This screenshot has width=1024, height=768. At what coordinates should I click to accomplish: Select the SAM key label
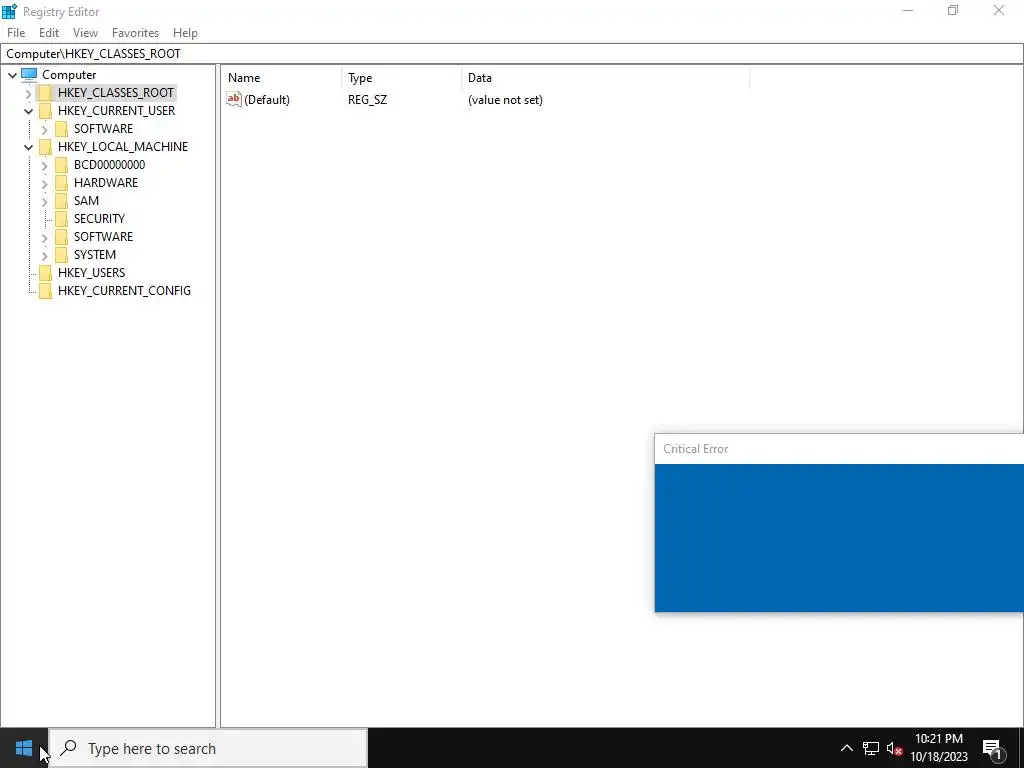click(x=86, y=200)
